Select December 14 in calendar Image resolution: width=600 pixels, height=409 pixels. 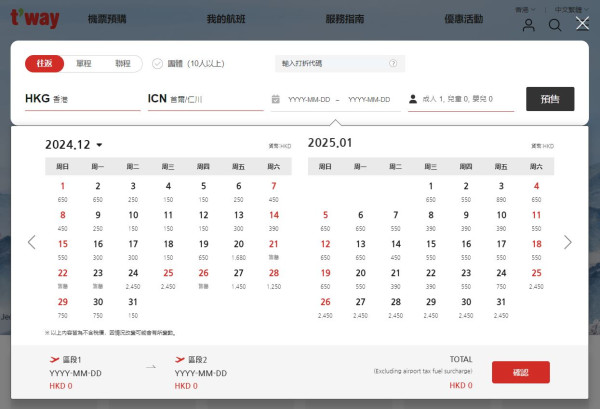[274, 221]
